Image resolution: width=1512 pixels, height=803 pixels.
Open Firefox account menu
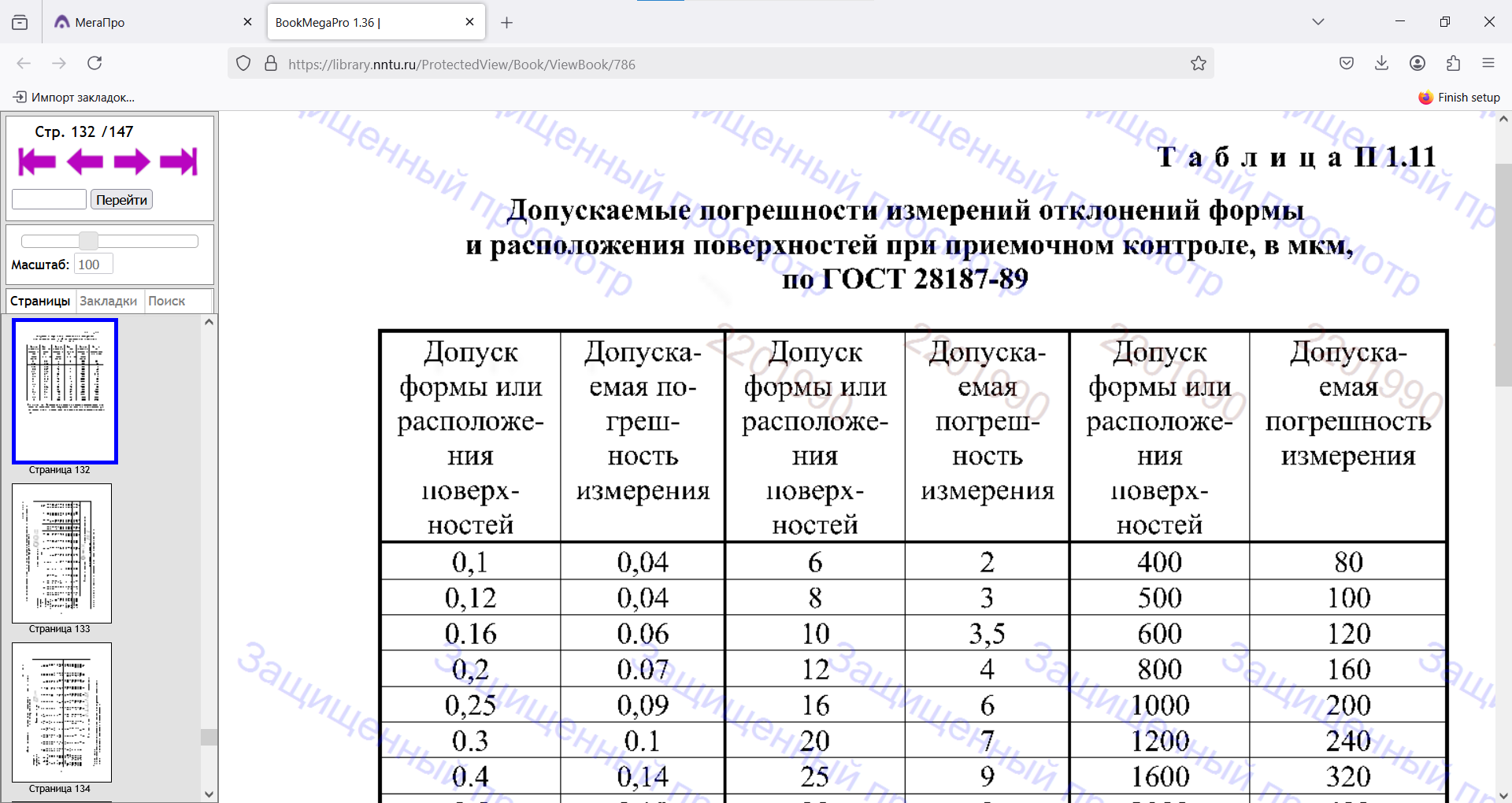1417,63
